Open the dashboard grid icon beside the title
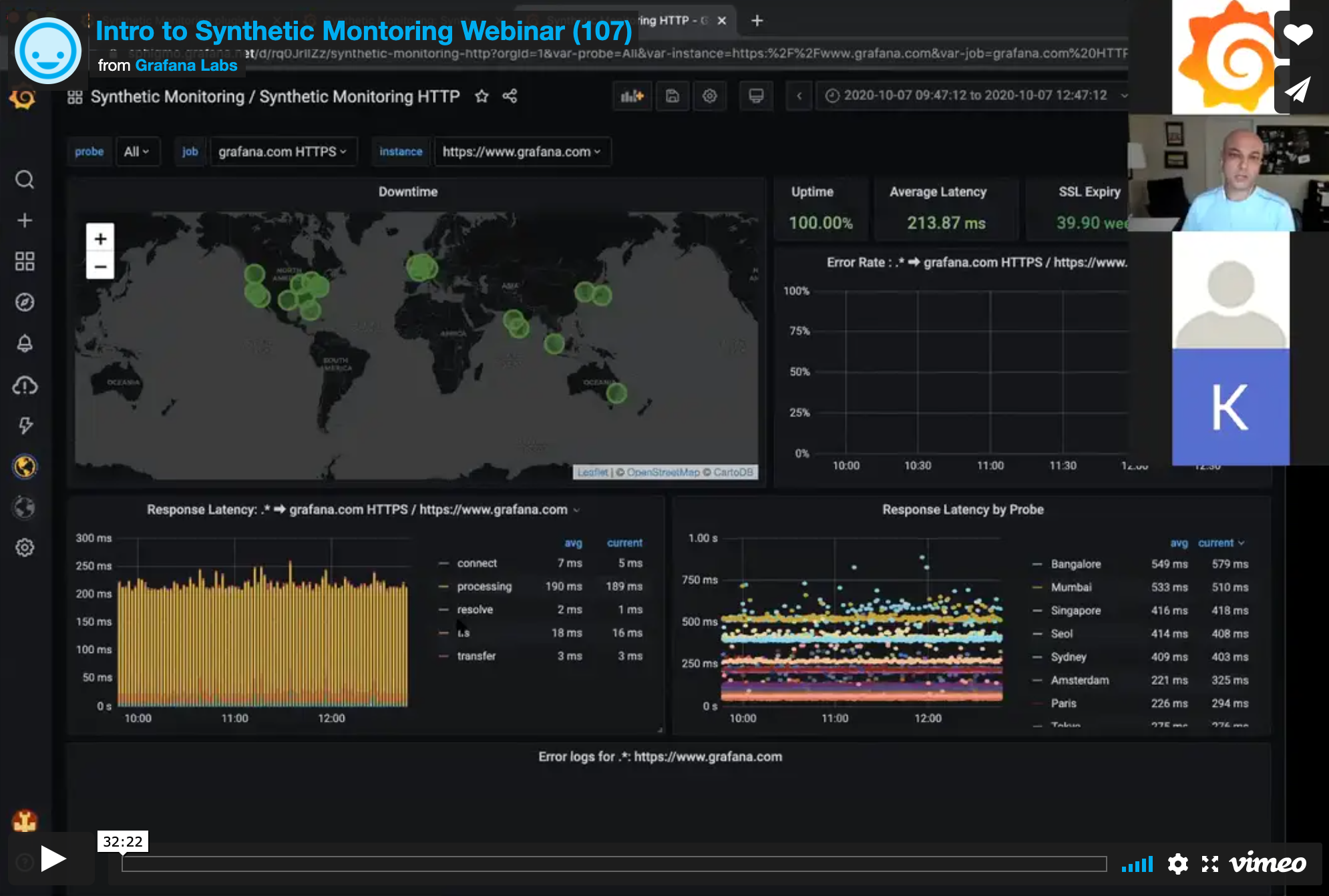1329x896 pixels. click(x=75, y=97)
